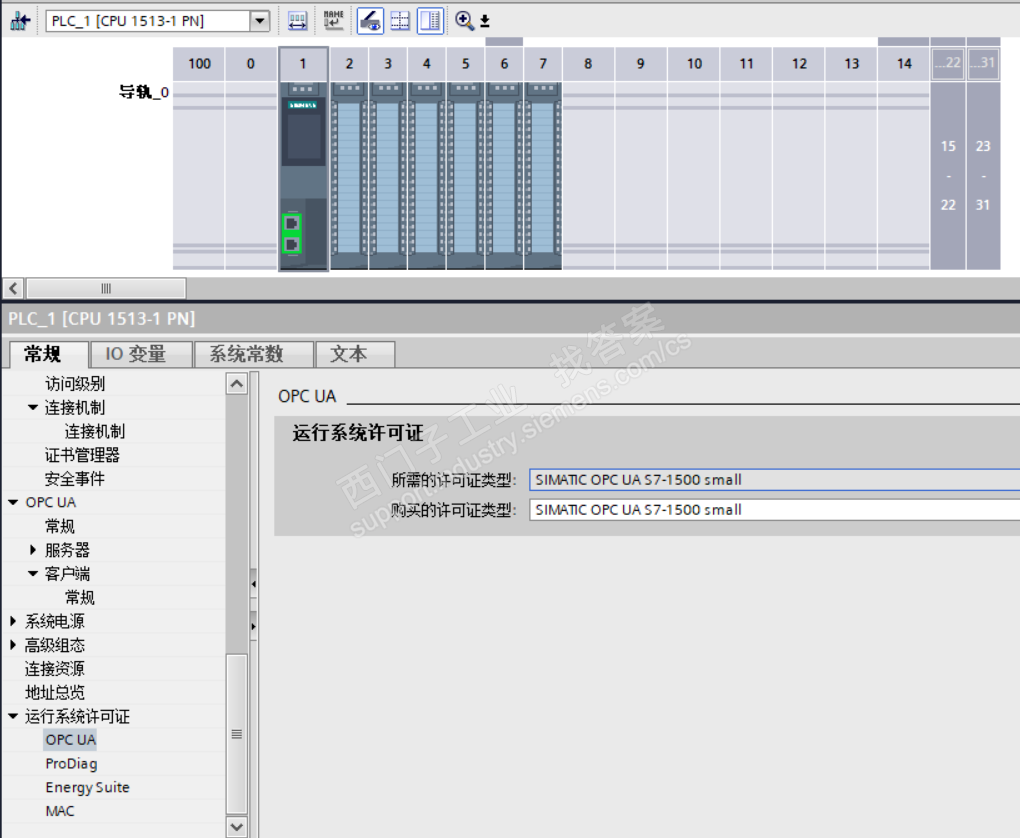
Task: Select the child 连接机制 tree item
Action: pyautogui.click(x=94, y=431)
